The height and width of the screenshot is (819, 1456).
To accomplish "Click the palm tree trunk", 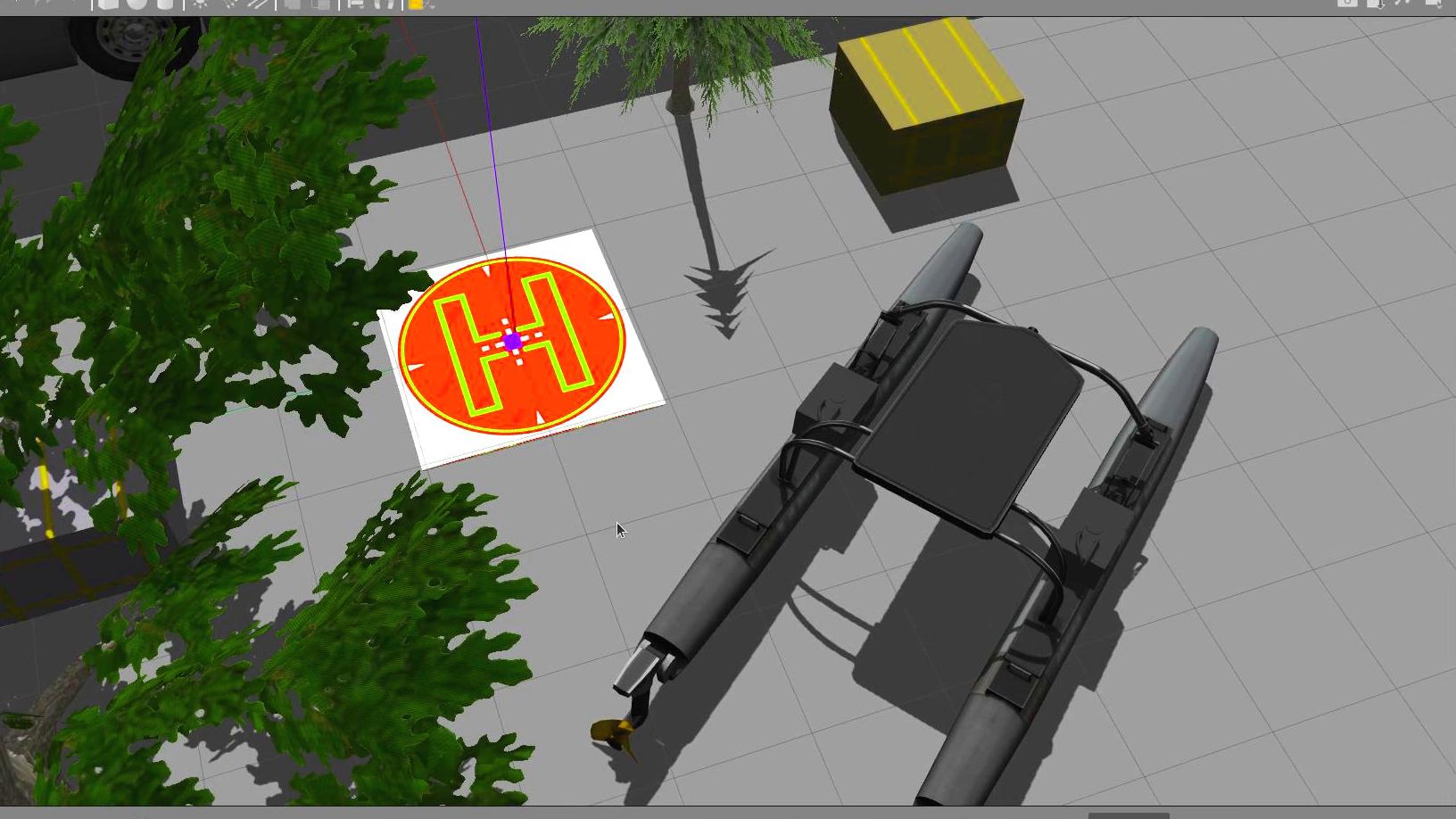I will [x=681, y=85].
